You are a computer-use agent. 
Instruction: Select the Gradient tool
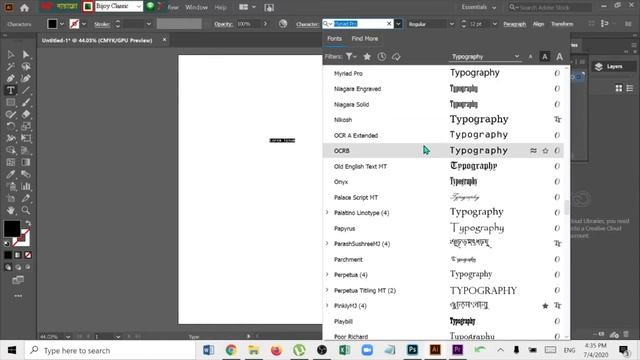coord(26,162)
